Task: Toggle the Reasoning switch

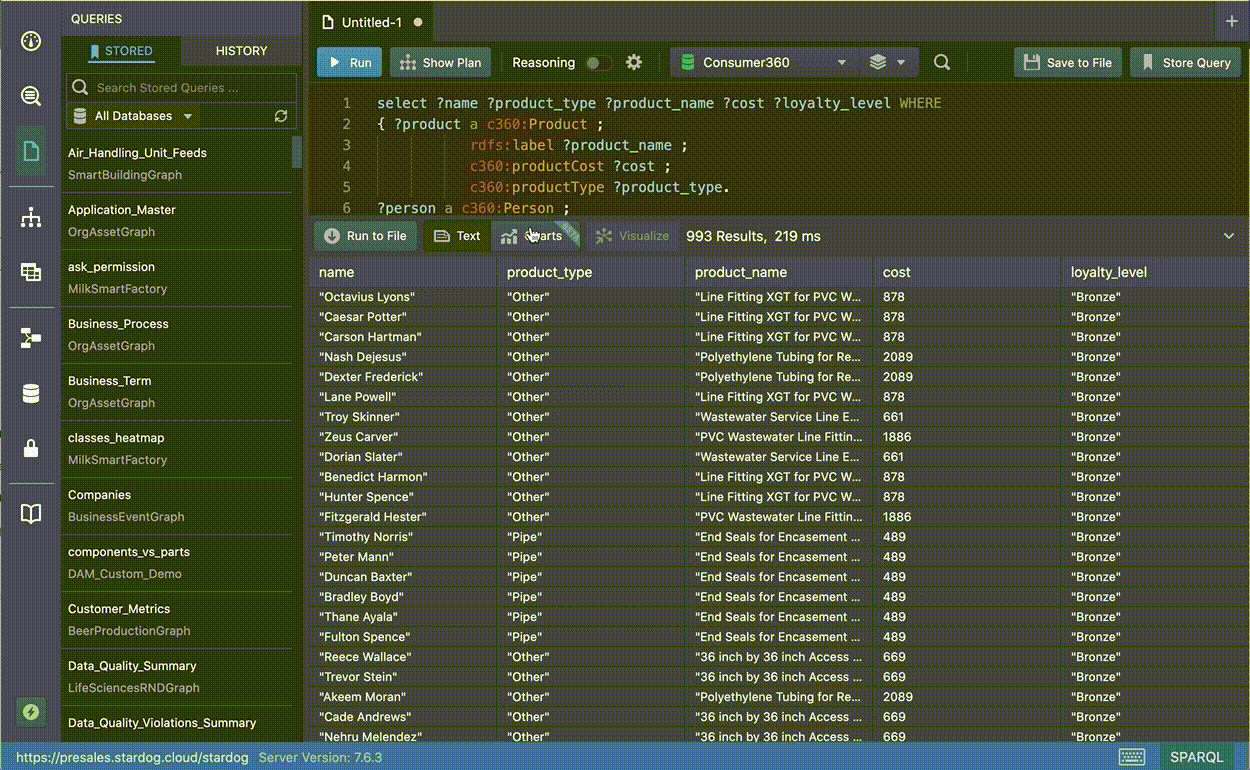Action: 598,62
